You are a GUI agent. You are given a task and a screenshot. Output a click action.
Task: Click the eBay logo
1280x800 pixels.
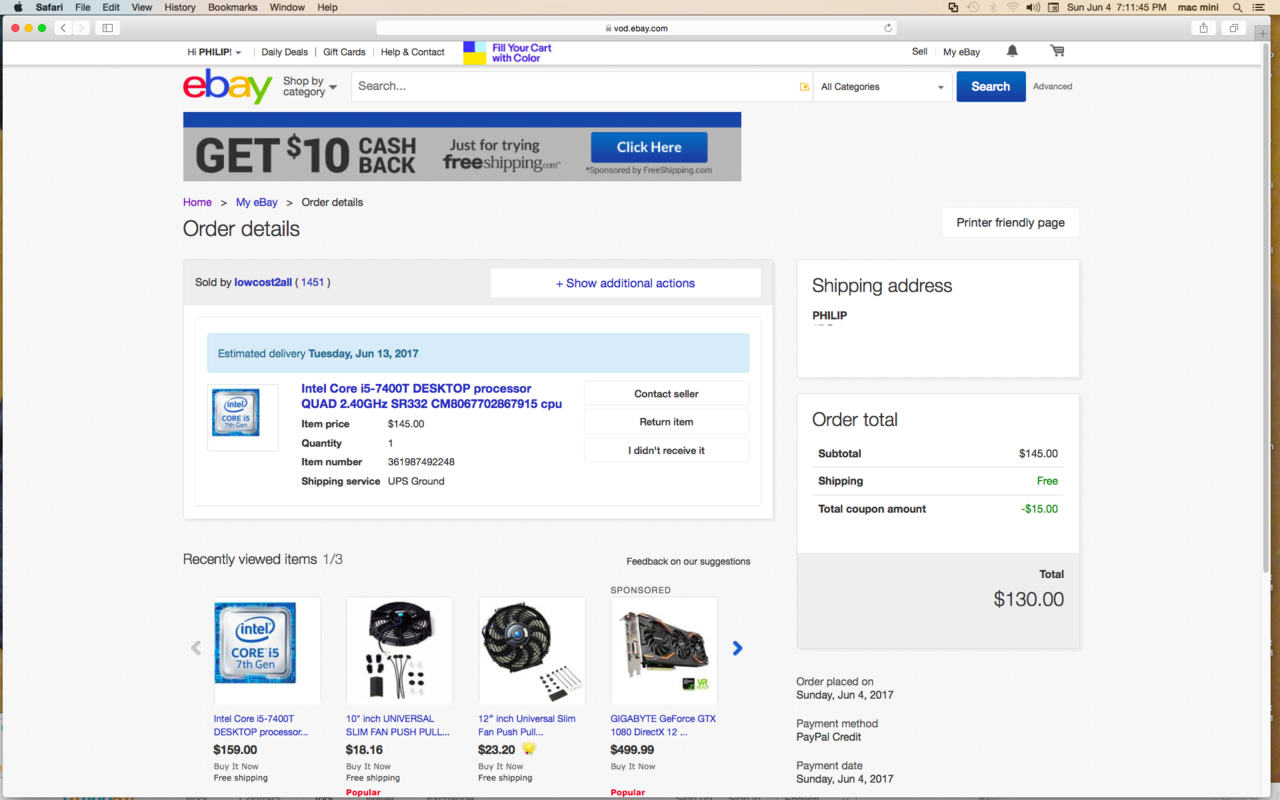pyautogui.click(x=227, y=87)
